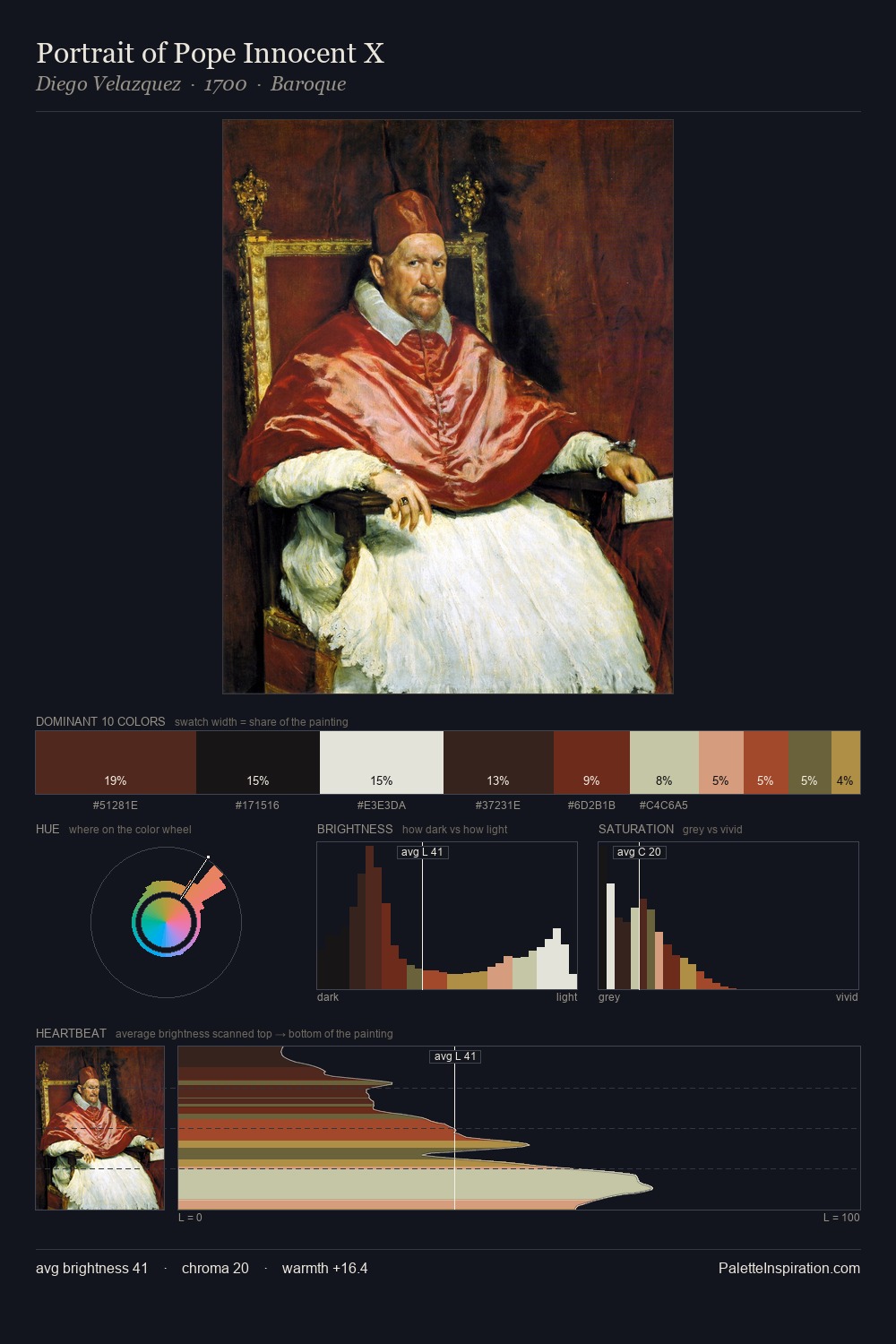896x1344 pixels.
Task: Click the DOMINANT 10 COLORS heading
Action: (100, 721)
